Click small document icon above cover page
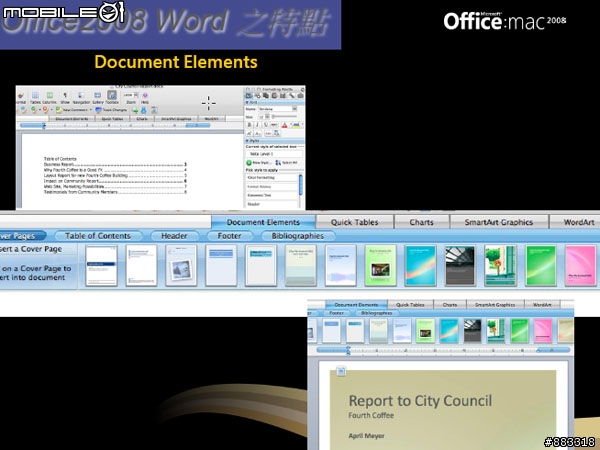Image resolution: width=600 pixels, height=450 pixels. pos(341,371)
